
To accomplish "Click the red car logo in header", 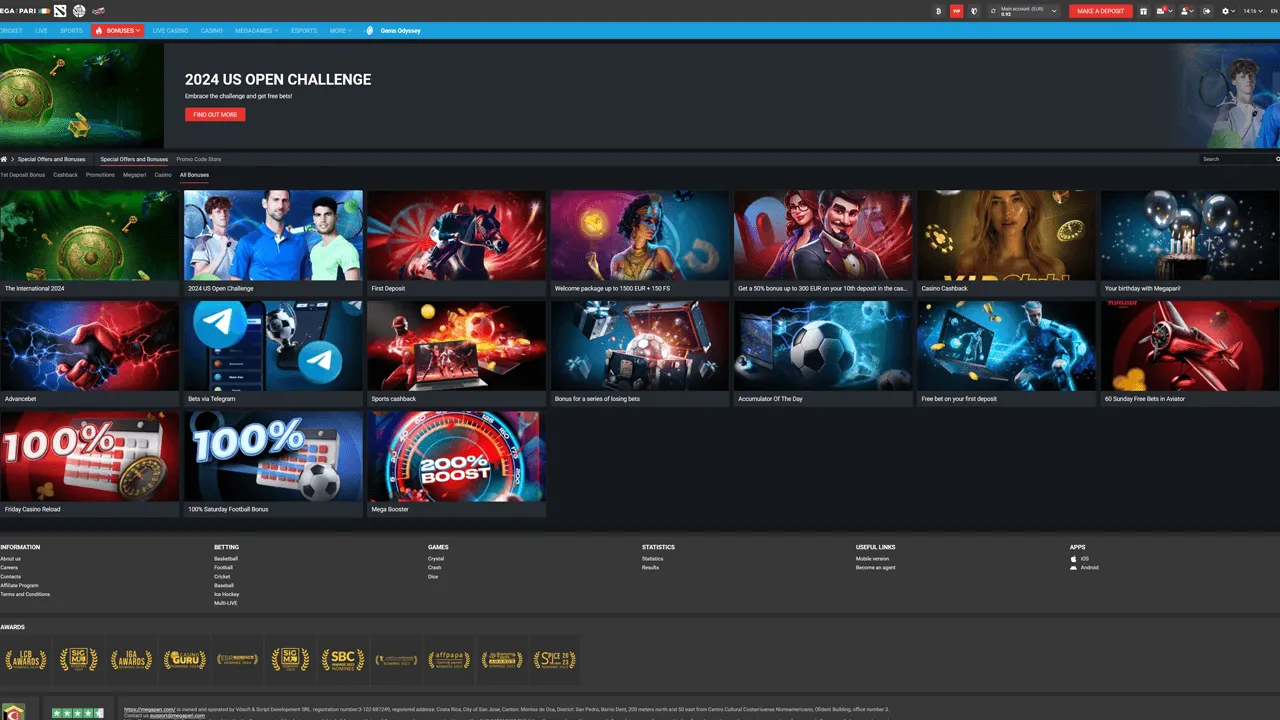I will (x=98, y=11).
